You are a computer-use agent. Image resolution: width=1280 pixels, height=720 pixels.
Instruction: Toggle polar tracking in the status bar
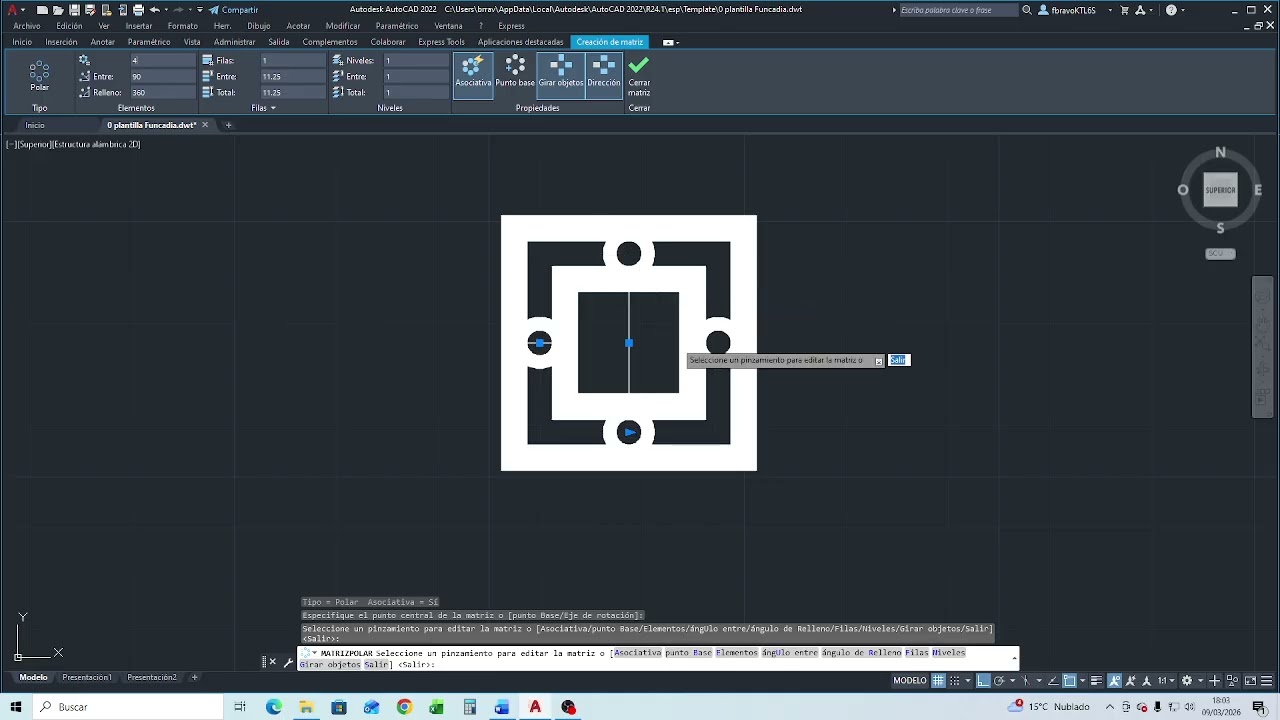[x=999, y=681]
